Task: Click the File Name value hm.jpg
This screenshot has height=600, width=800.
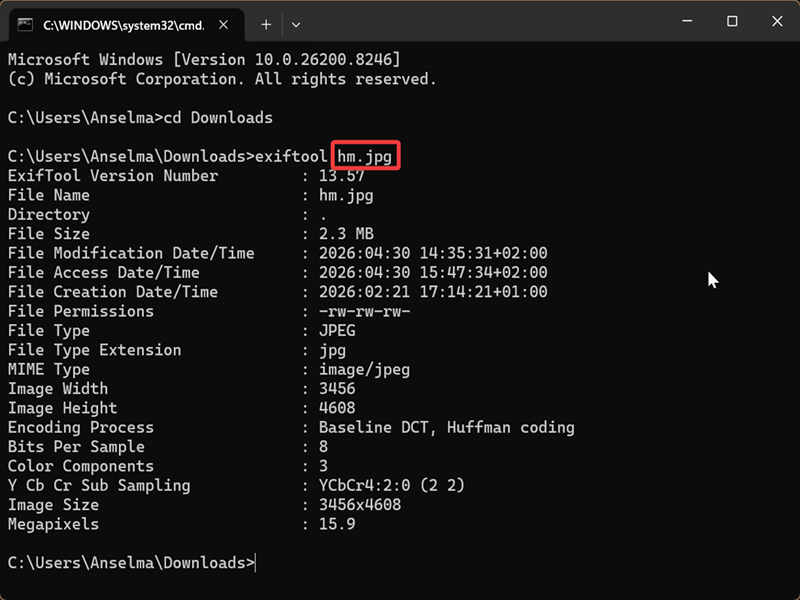Action: 346,195
